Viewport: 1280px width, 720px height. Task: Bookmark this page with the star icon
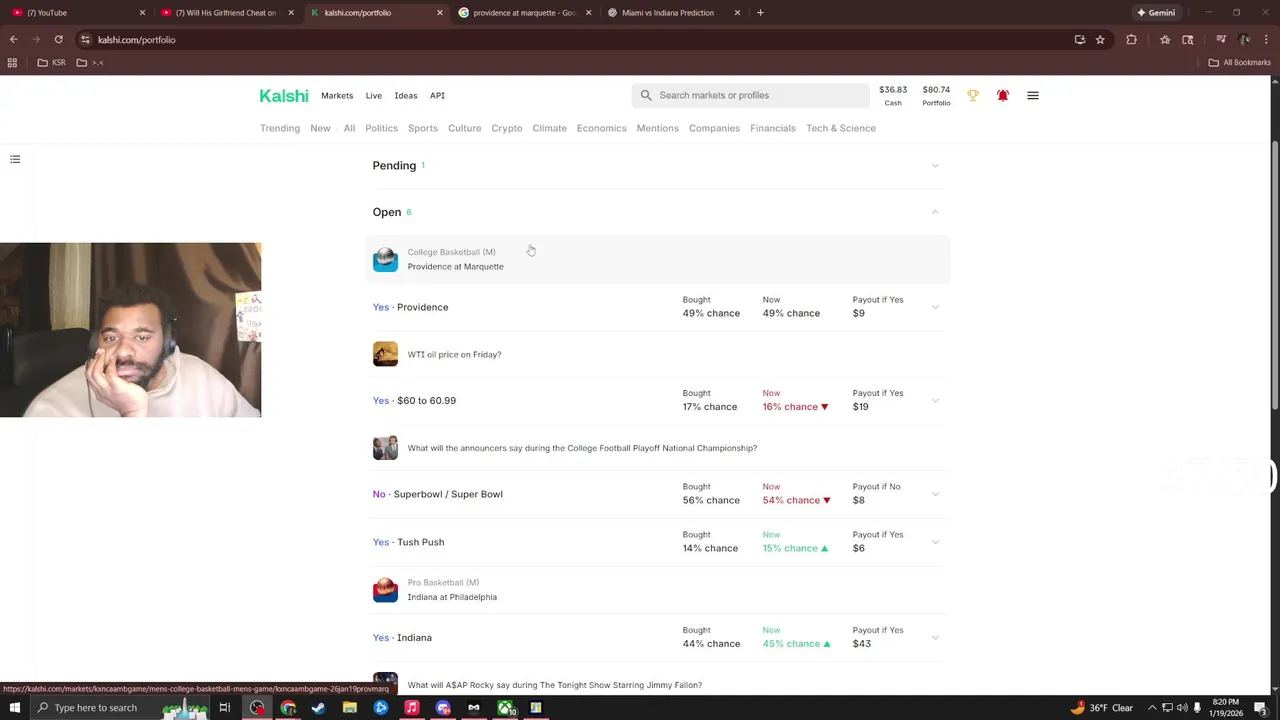tap(1100, 40)
